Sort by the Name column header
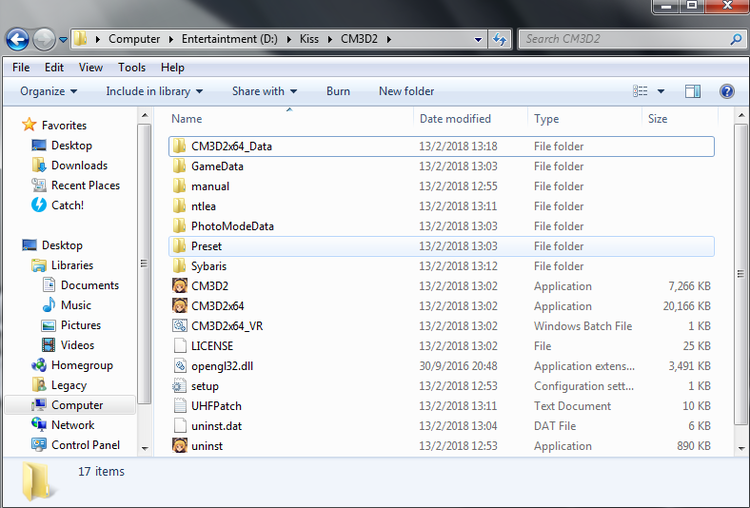The height and width of the screenshot is (508, 750). click(187, 119)
